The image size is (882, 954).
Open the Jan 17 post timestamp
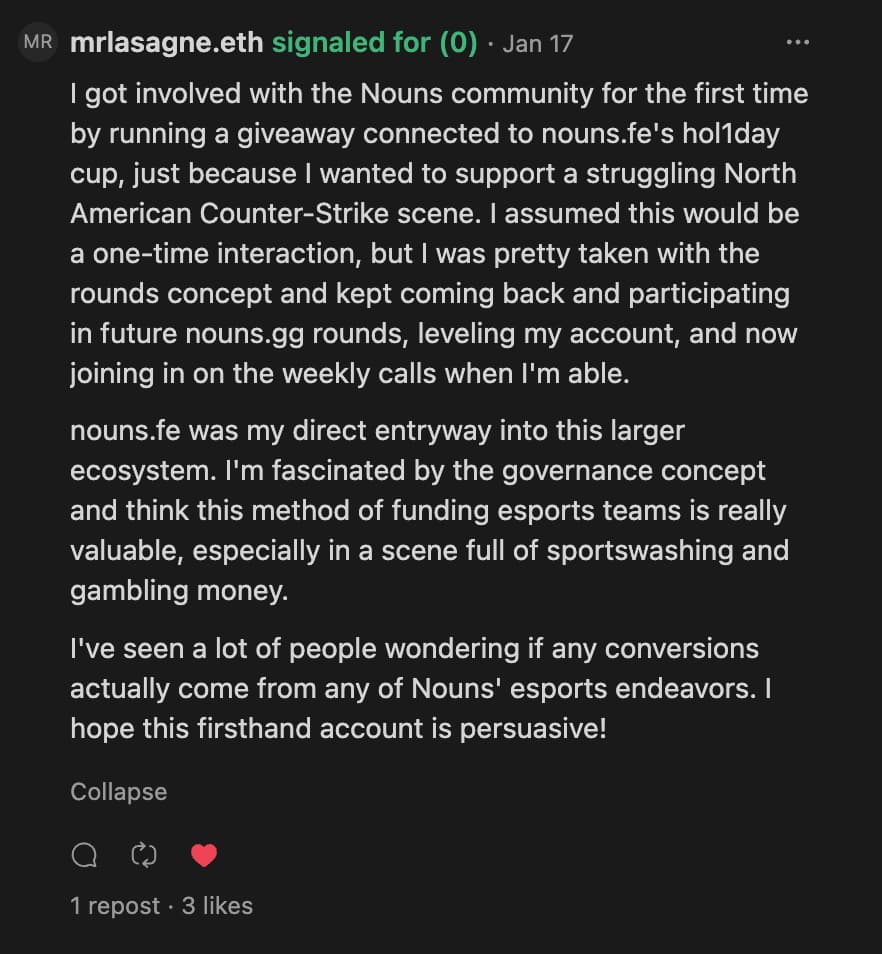(x=537, y=44)
